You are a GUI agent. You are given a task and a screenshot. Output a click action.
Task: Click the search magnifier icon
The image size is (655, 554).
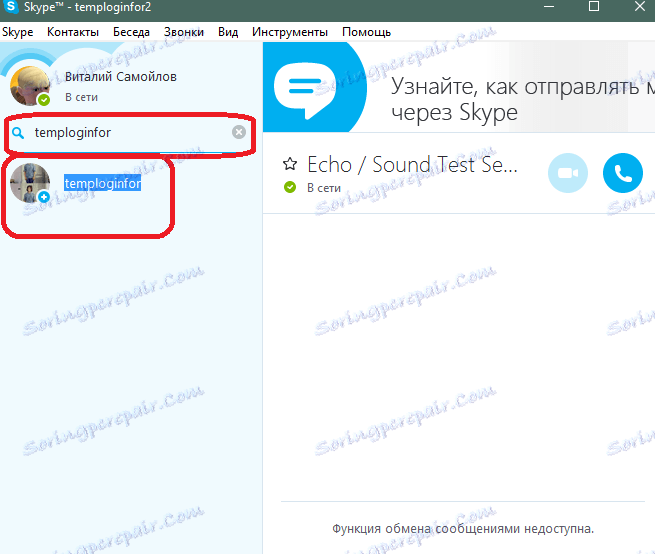(18, 133)
